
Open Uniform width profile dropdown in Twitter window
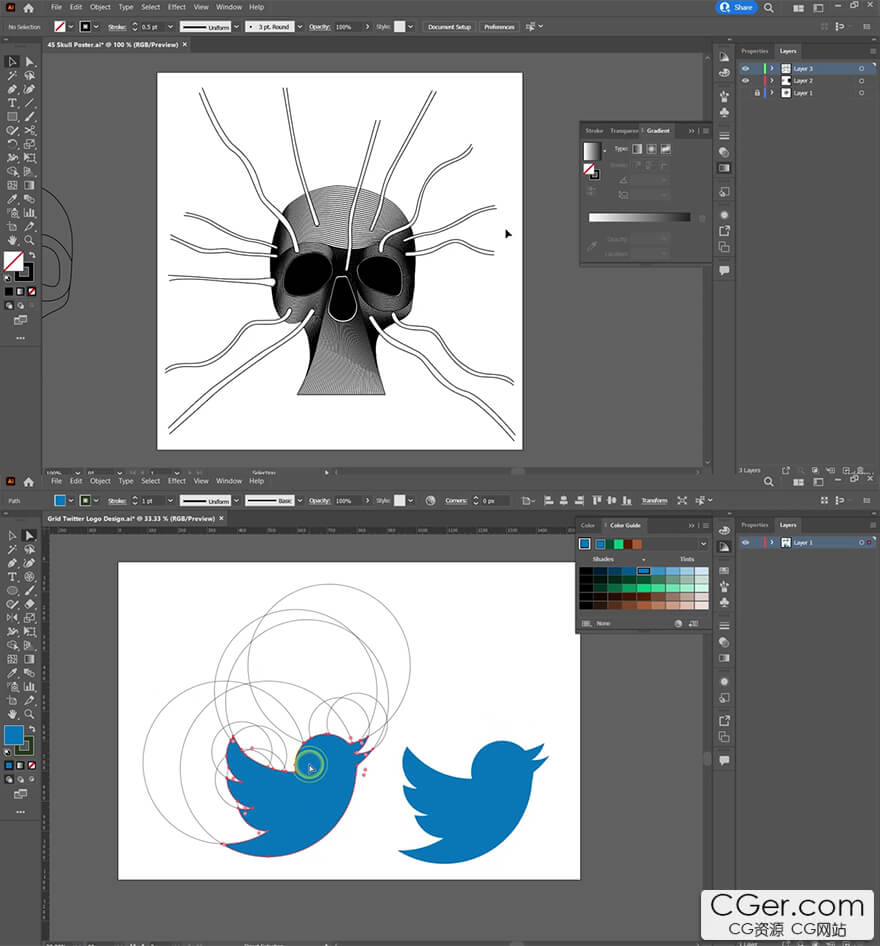tap(236, 501)
